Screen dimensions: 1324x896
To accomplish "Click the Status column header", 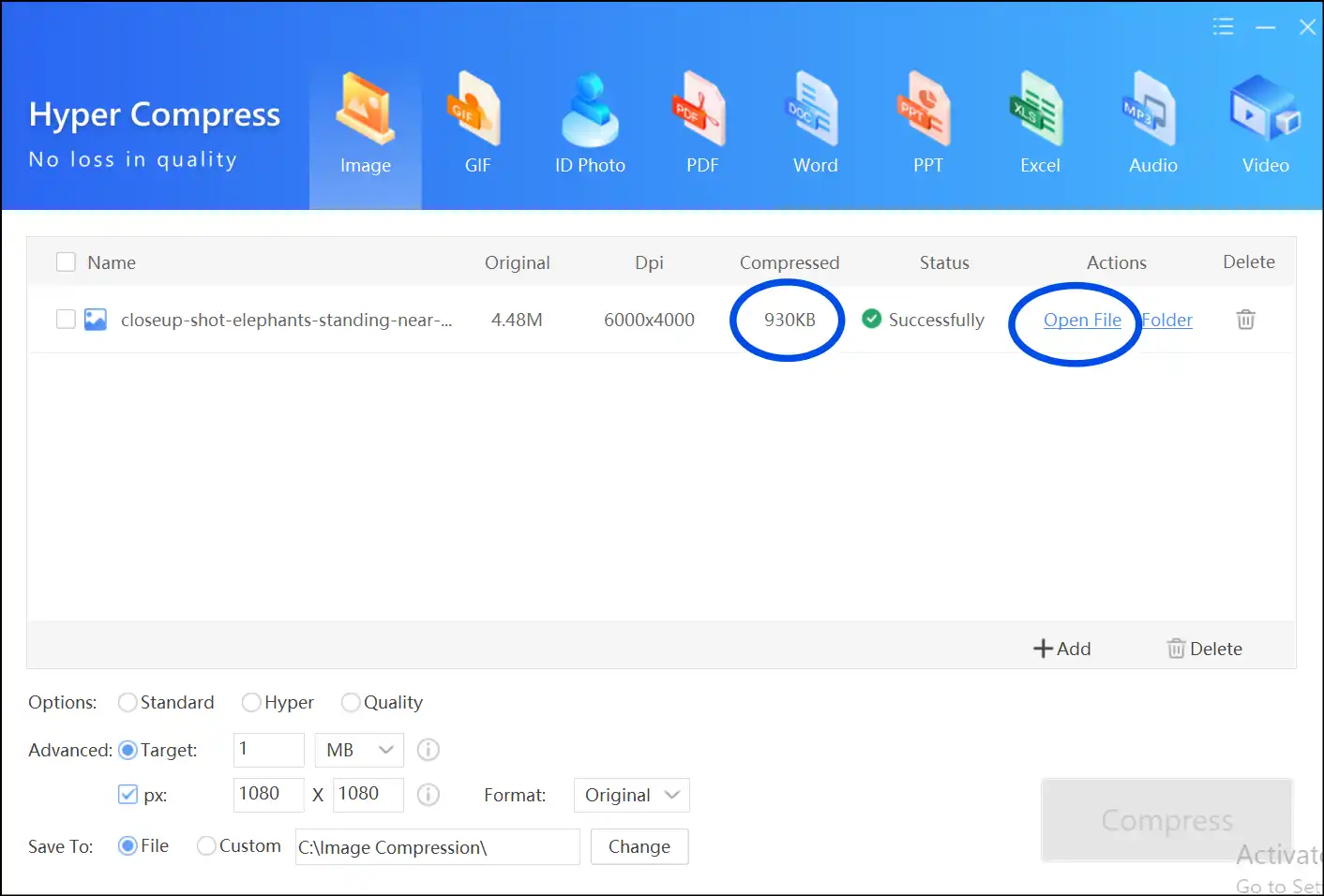I will point(944,262).
